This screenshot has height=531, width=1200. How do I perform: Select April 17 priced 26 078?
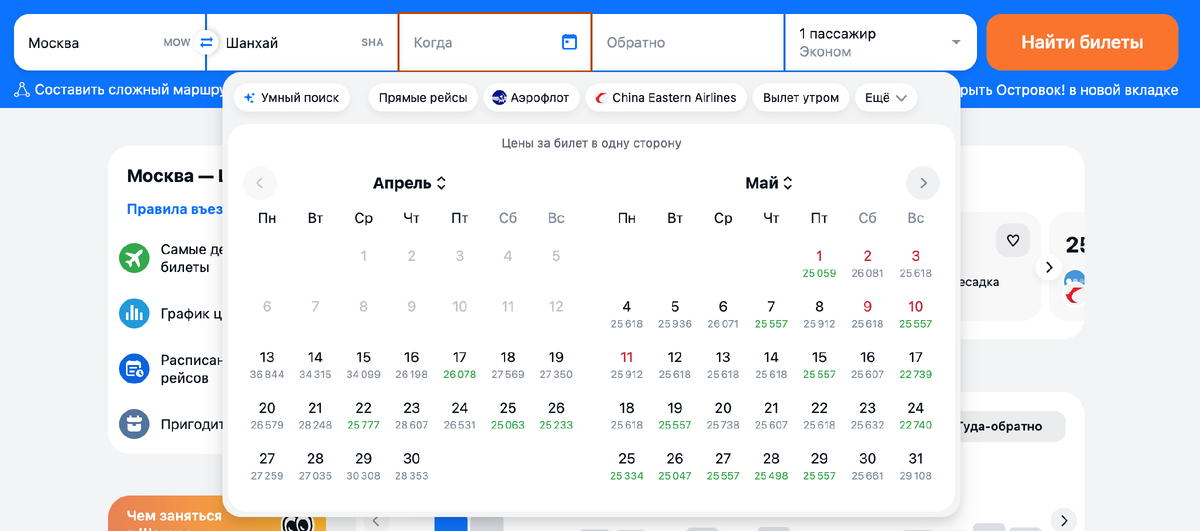[x=460, y=364]
